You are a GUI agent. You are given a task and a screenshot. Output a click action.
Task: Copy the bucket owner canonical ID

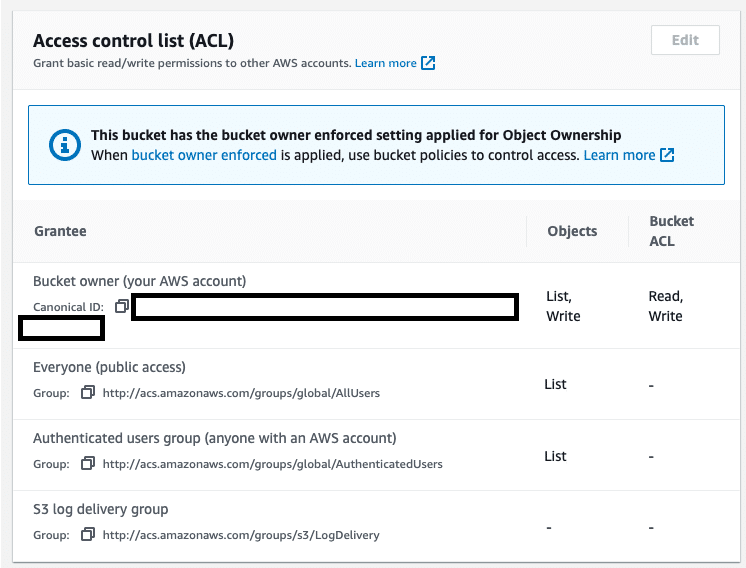[122, 306]
